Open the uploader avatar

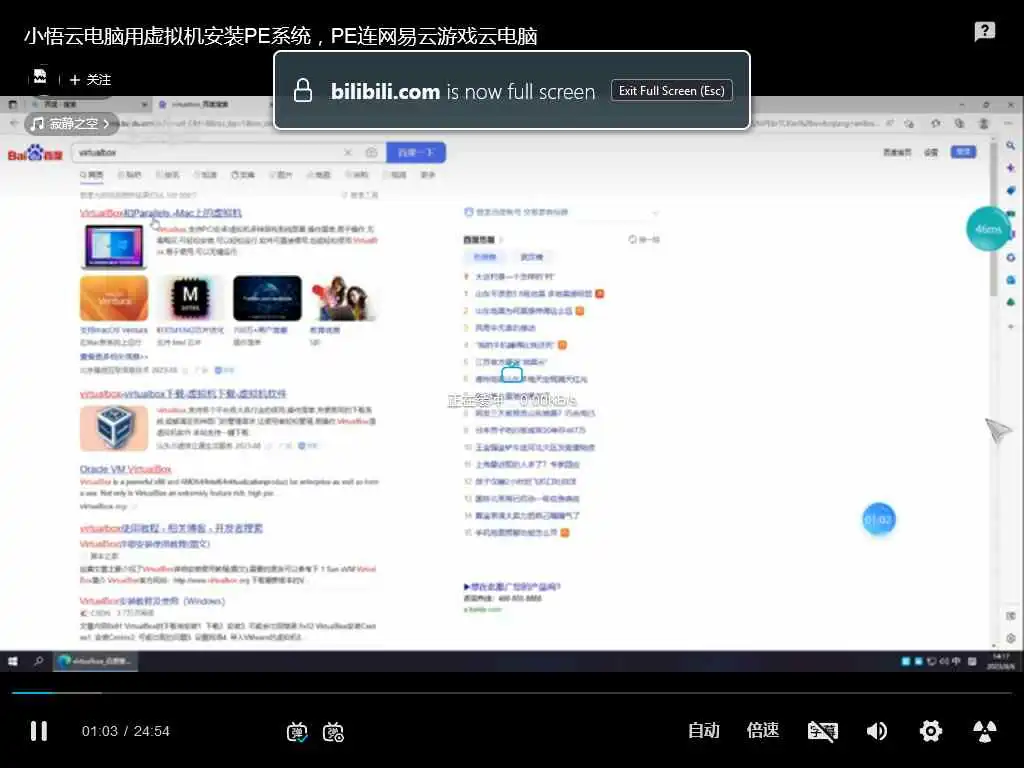[40, 77]
